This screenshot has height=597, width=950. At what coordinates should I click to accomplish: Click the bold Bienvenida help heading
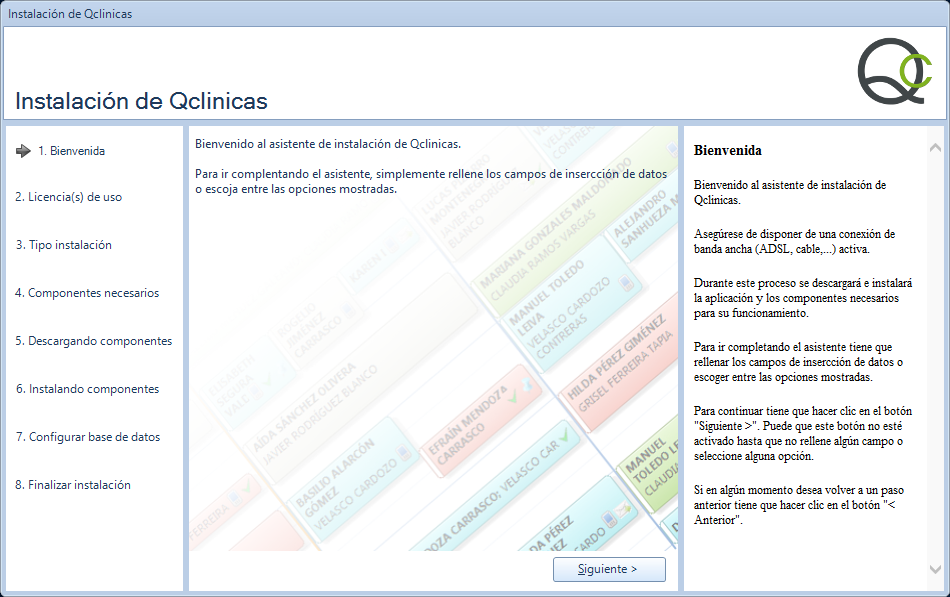coord(727,151)
